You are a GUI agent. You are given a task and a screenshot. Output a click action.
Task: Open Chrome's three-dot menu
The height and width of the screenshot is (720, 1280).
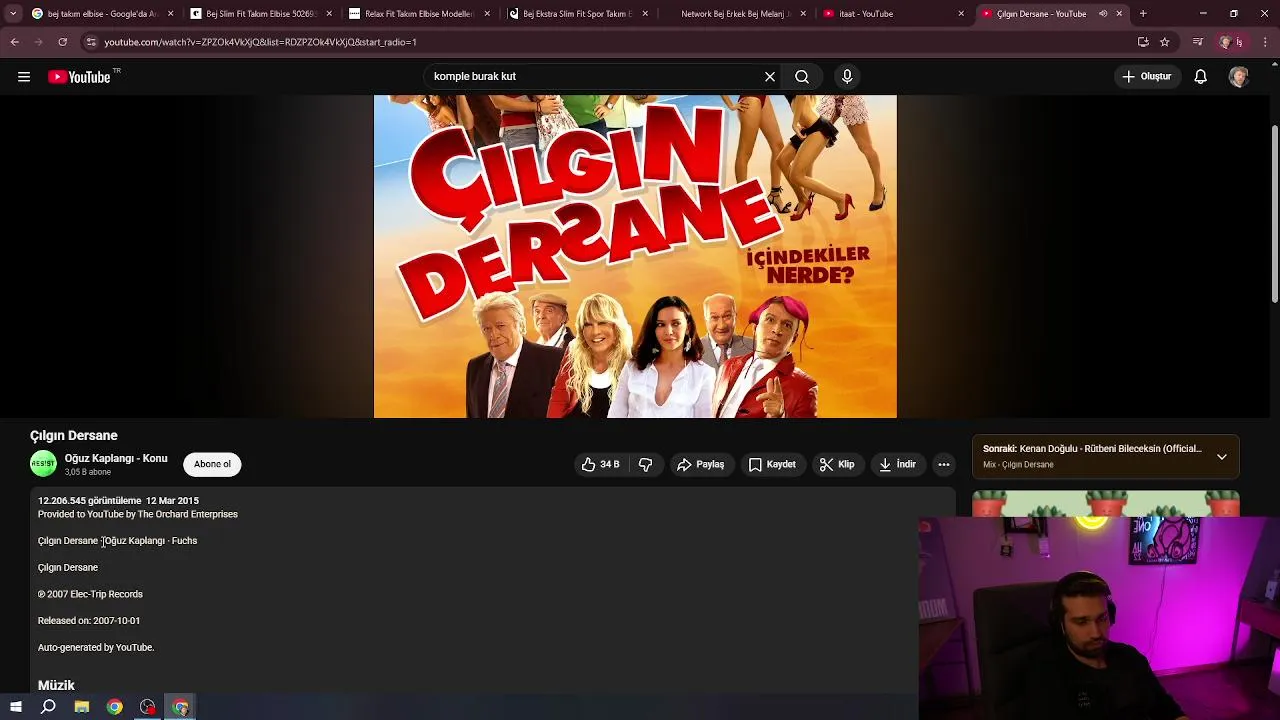tap(1265, 42)
